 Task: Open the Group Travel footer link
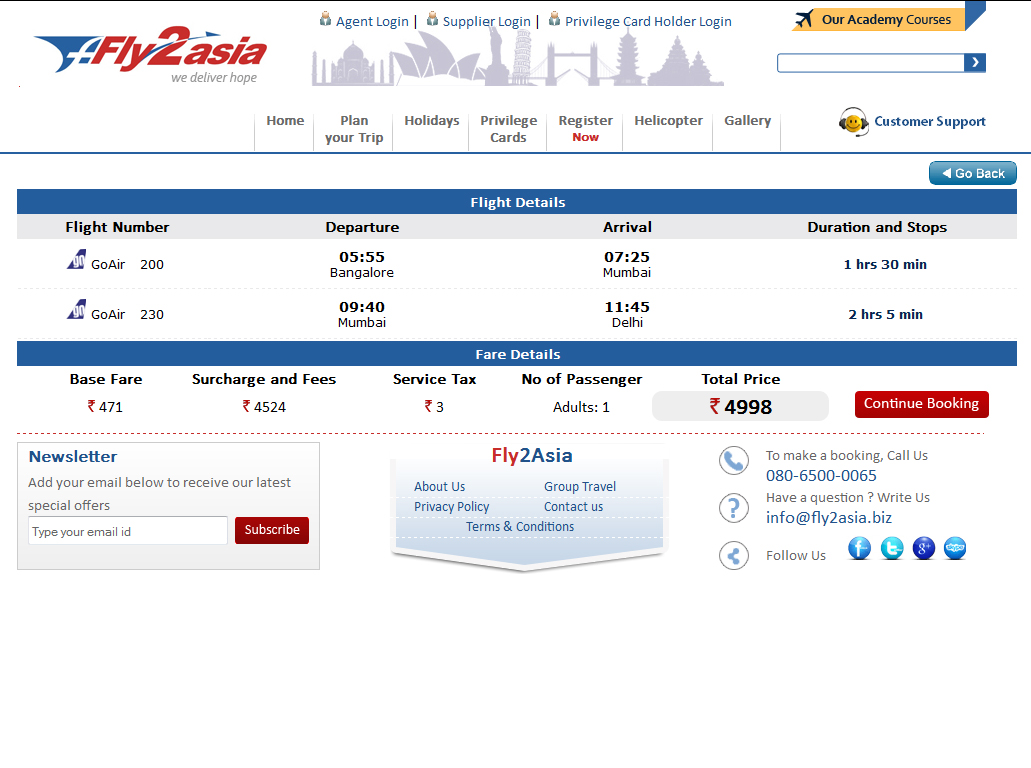(x=579, y=487)
